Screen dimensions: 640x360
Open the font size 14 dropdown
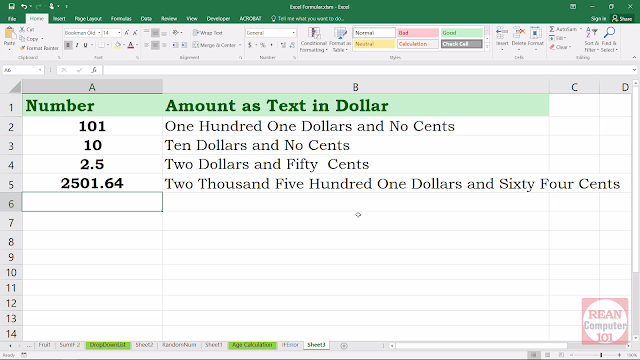click(x=119, y=33)
